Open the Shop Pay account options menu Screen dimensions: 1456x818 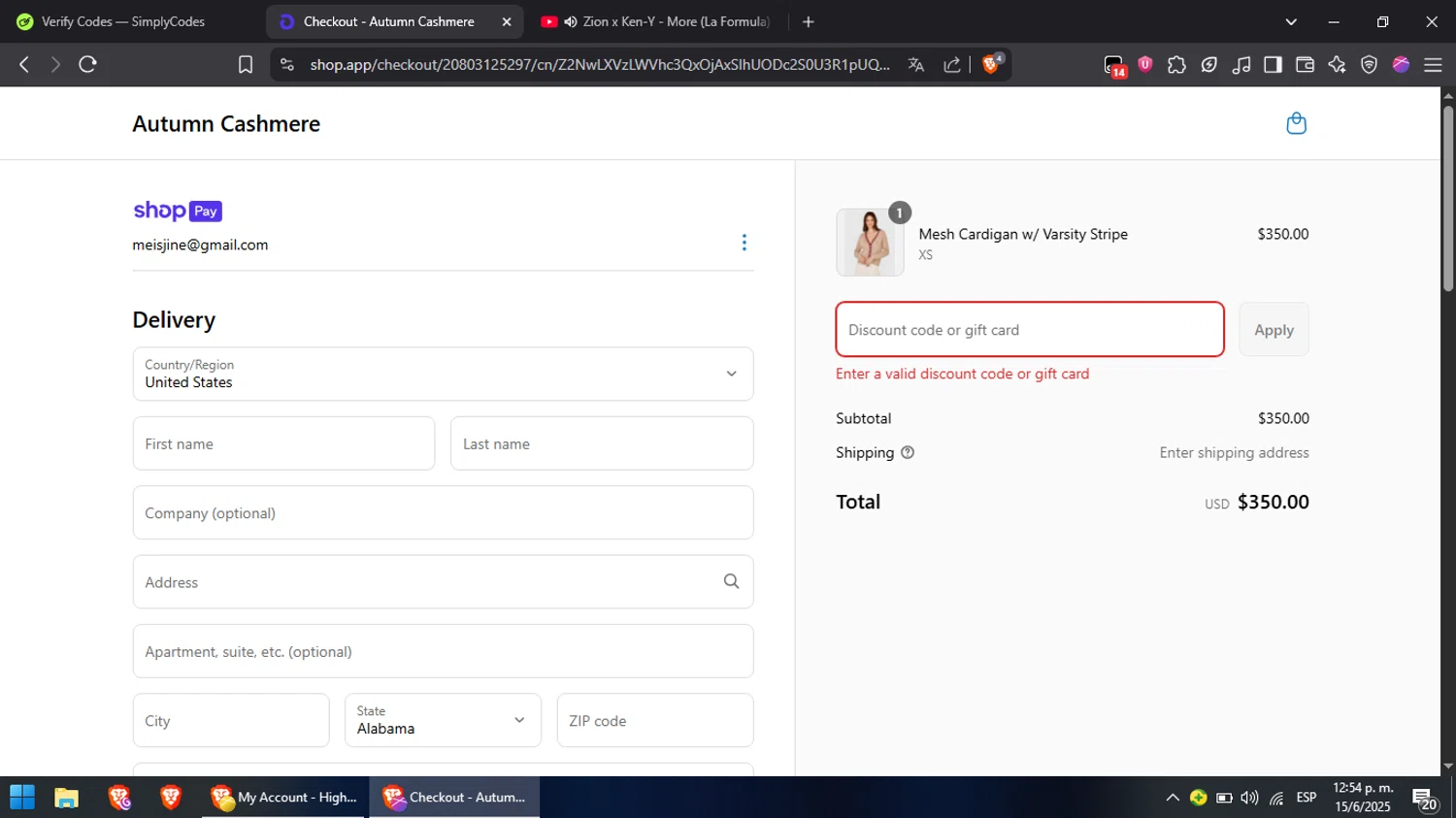[x=745, y=243]
